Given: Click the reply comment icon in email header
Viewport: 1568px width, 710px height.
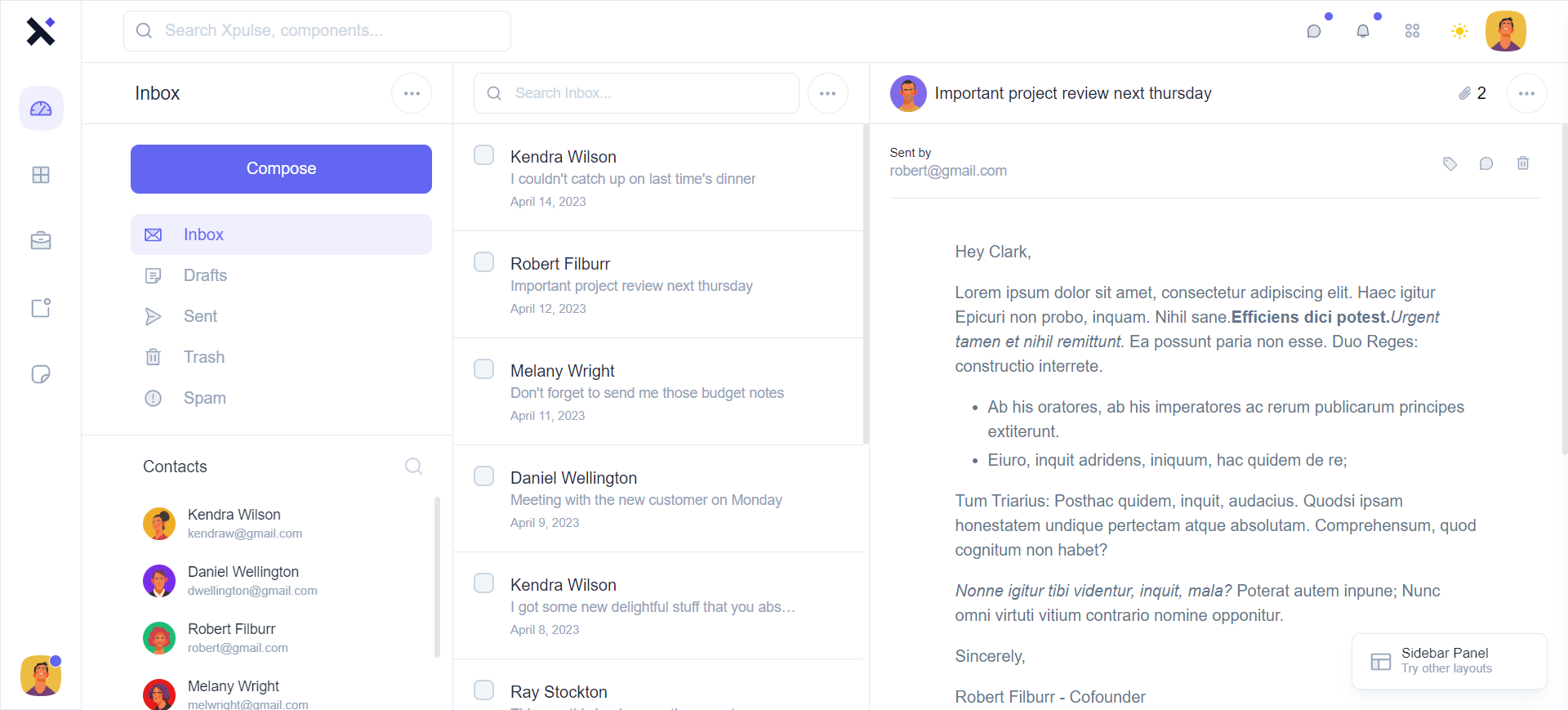Looking at the screenshot, I should 1486,164.
